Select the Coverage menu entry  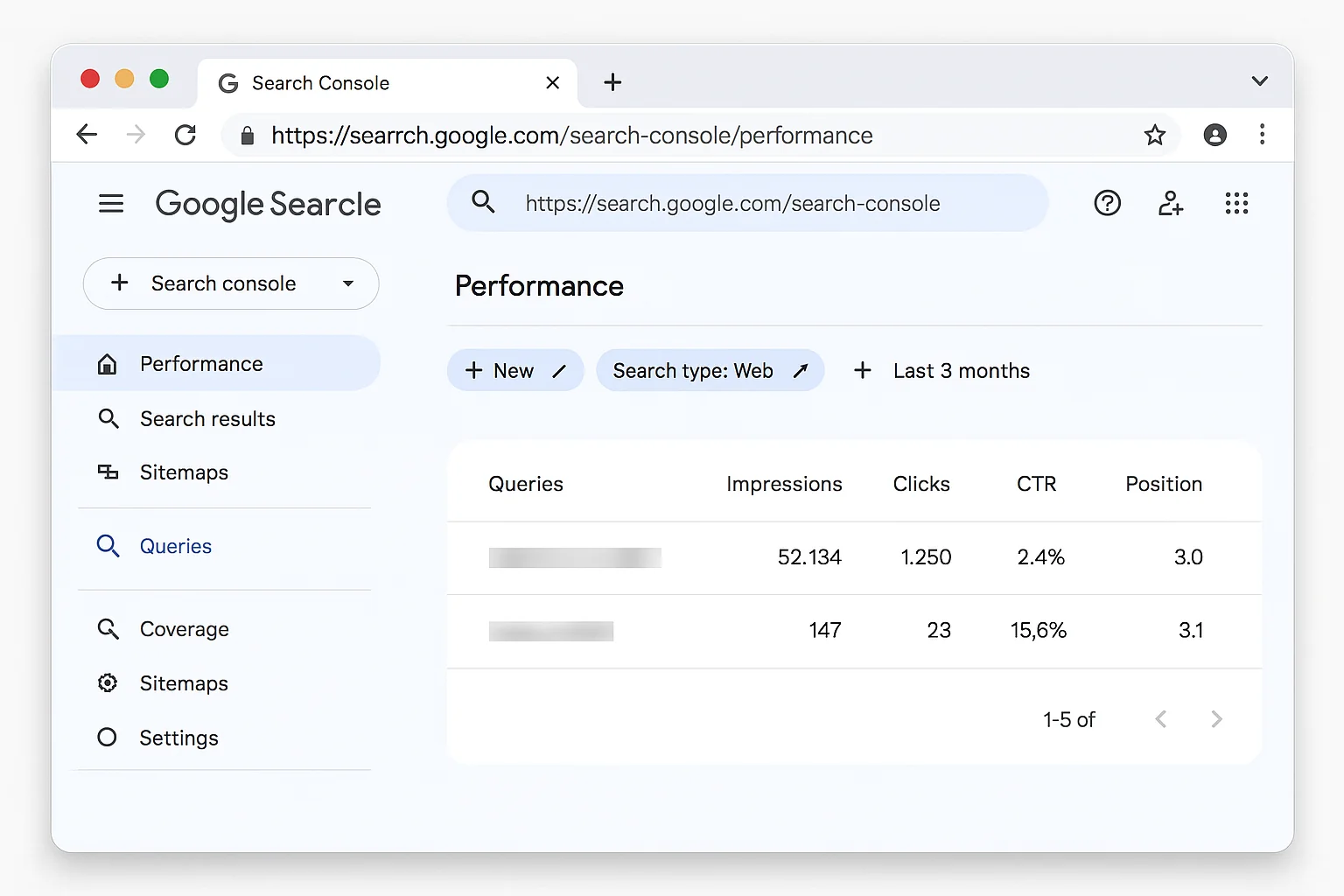tap(184, 628)
